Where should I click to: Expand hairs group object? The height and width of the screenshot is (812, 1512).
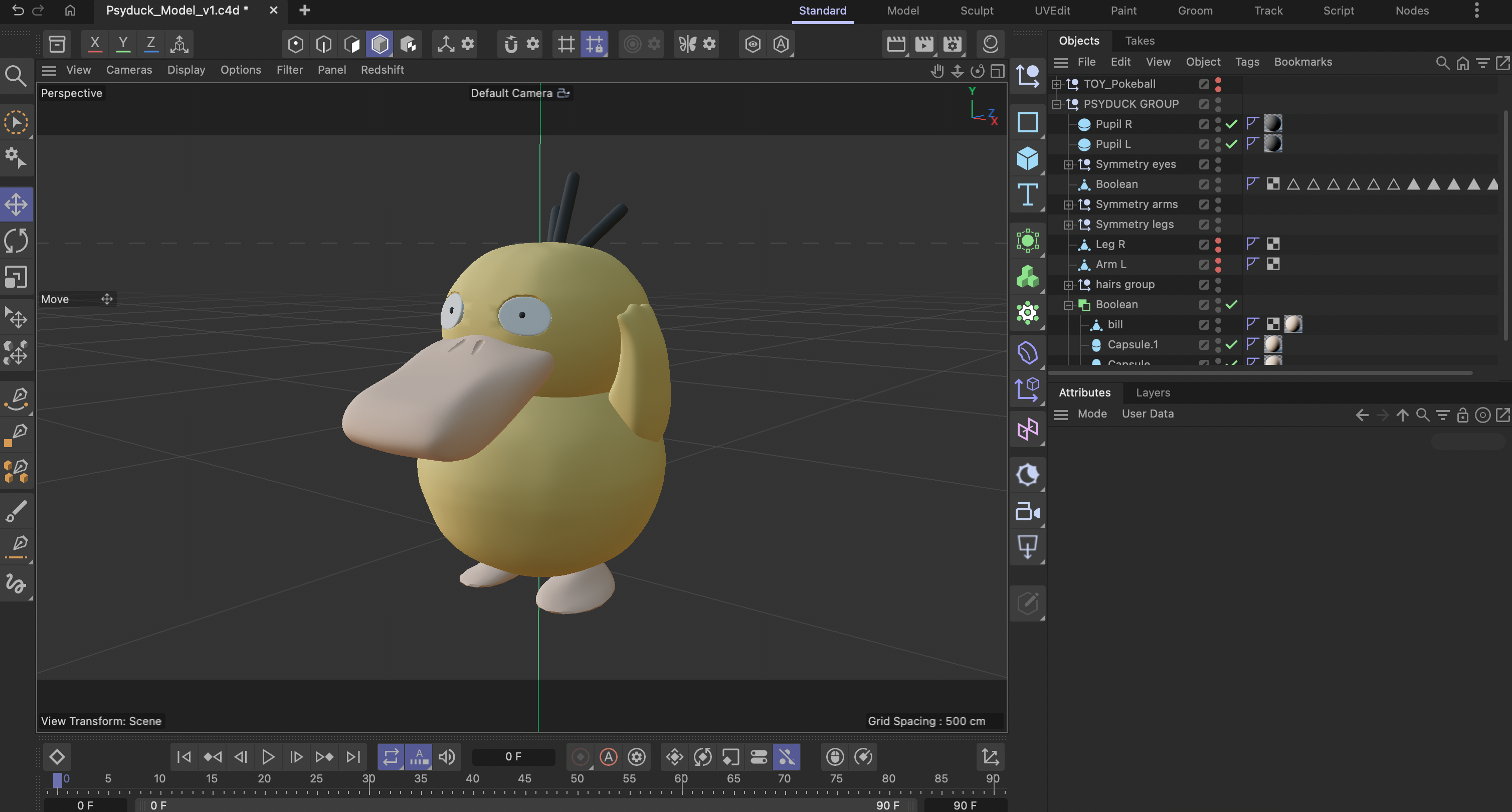pos(1068,285)
